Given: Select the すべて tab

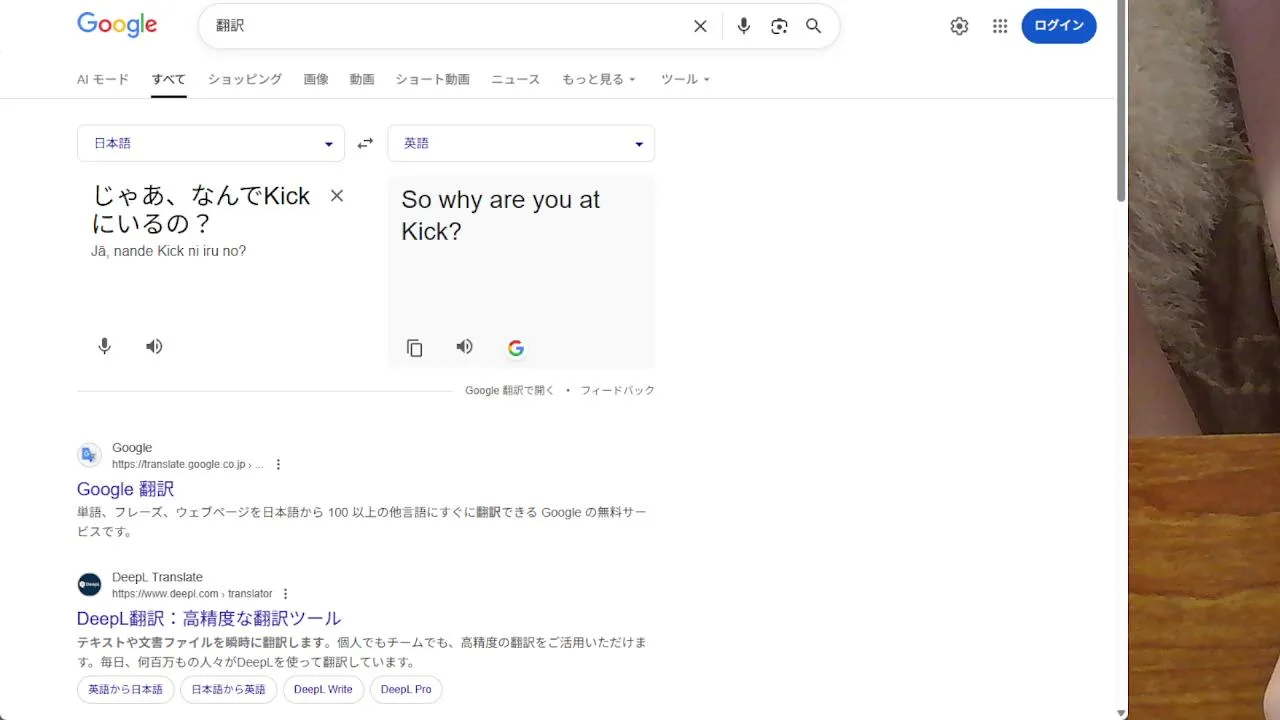Looking at the screenshot, I should (x=169, y=79).
